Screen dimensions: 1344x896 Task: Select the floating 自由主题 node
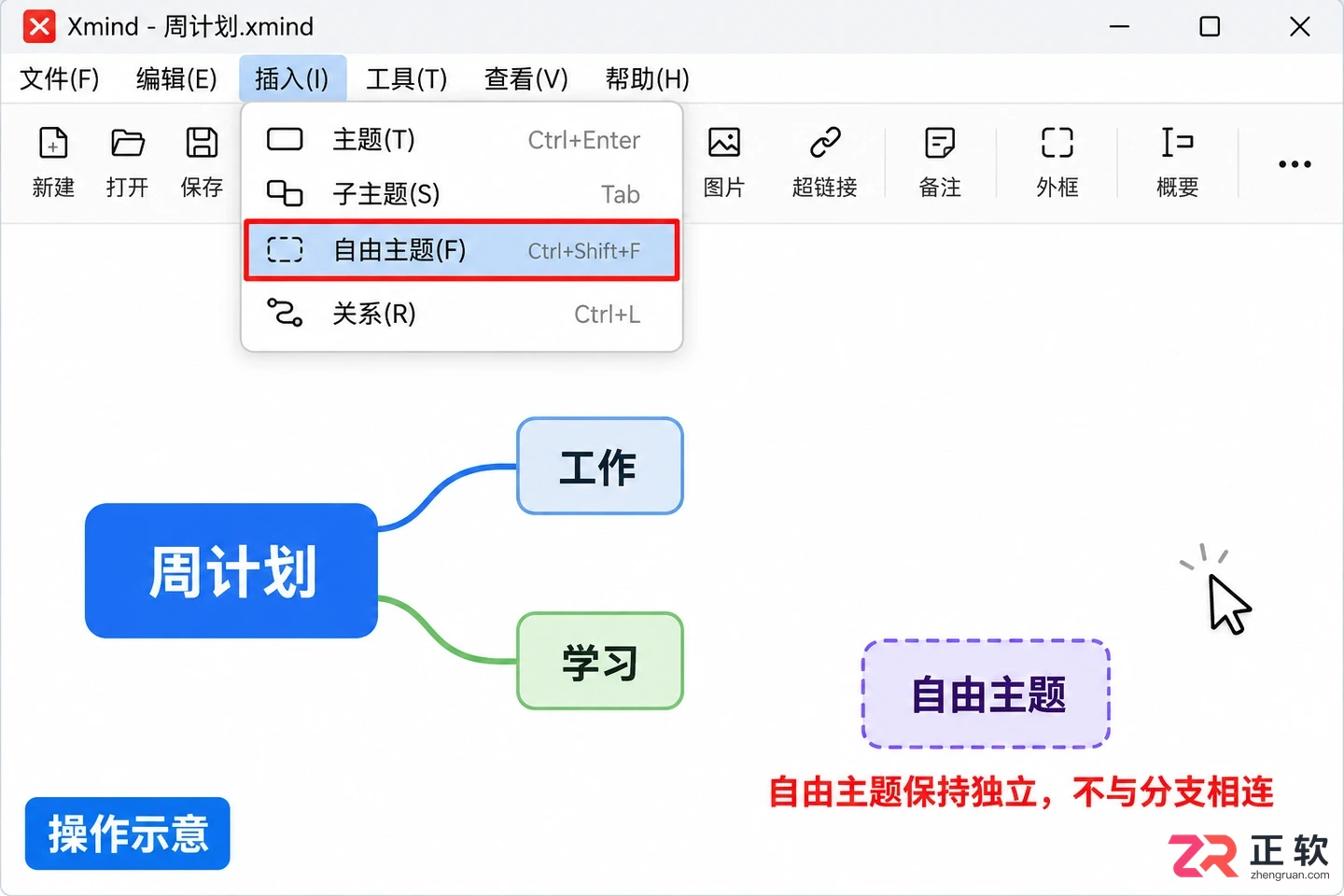point(986,694)
